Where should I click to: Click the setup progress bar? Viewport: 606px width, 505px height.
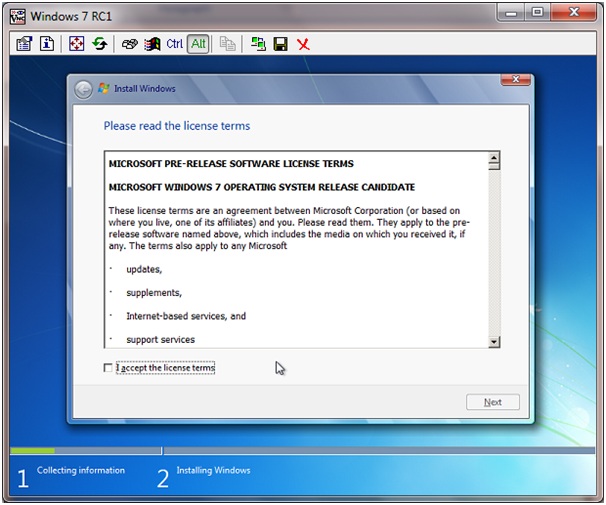point(303,451)
